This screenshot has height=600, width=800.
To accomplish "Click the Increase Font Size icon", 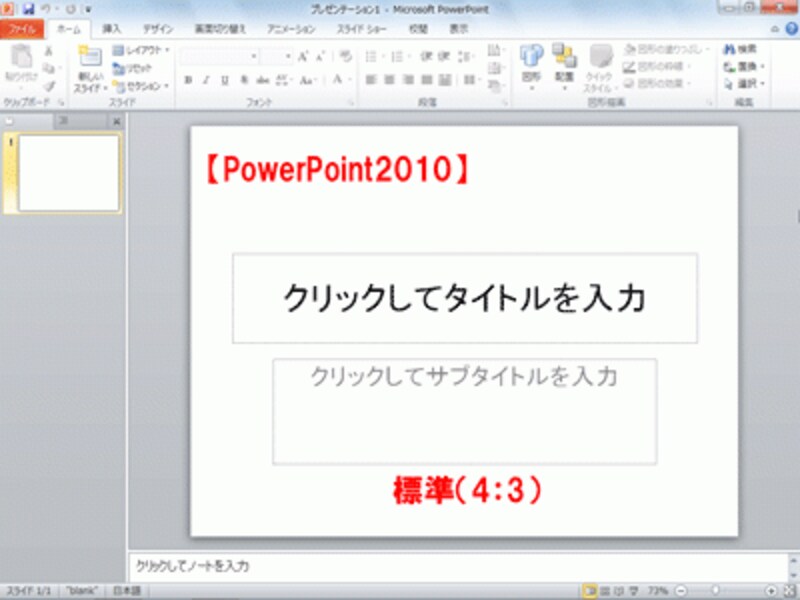I will click(303, 56).
